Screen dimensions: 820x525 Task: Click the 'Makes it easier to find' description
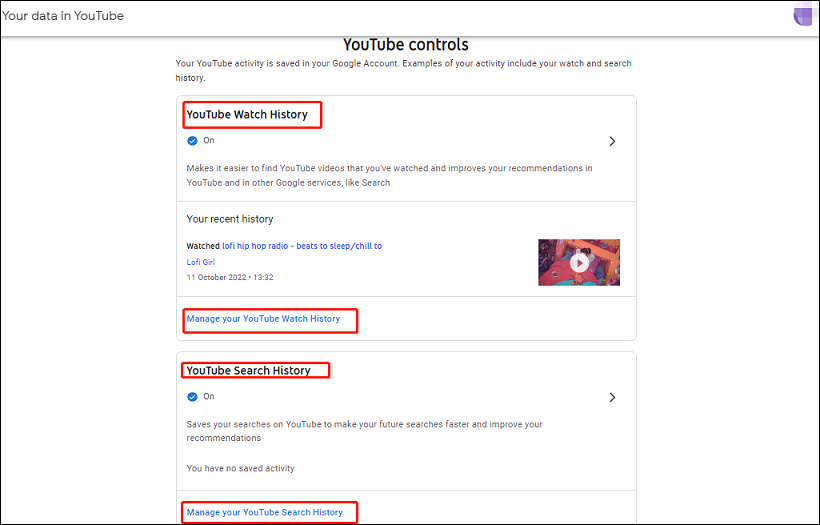pos(390,176)
